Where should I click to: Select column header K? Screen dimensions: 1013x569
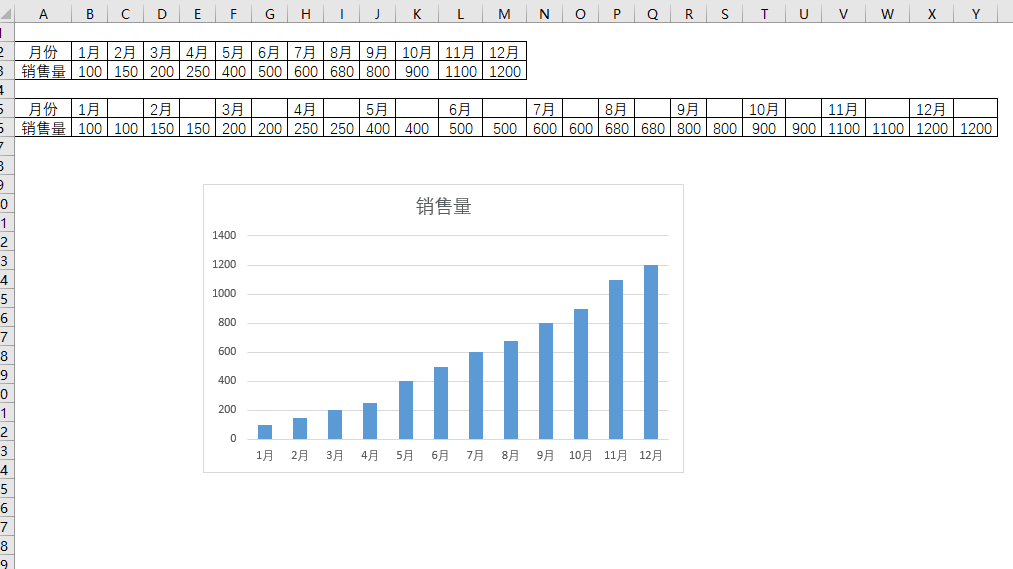pos(417,13)
